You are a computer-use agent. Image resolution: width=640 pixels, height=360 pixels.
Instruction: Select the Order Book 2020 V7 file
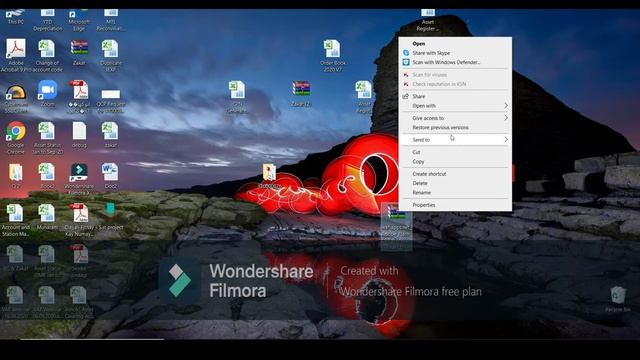click(x=333, y=56)
